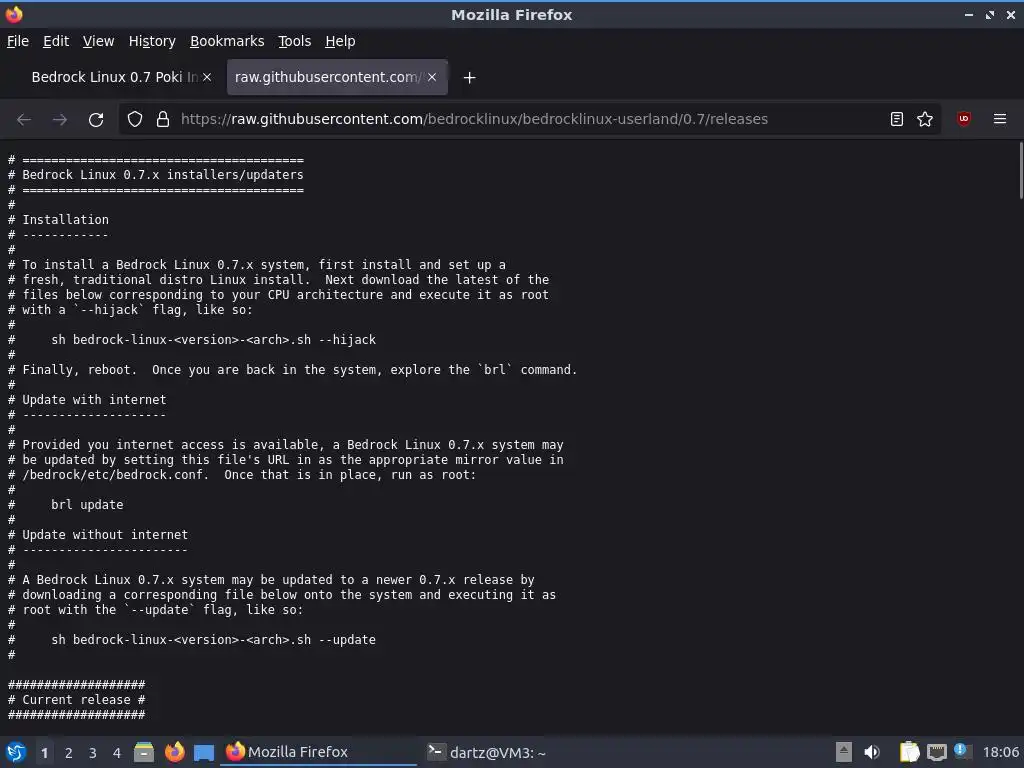Open the View menu
Image resolution: width=1024 pixels, height=768 pixels.
point(98,41)
